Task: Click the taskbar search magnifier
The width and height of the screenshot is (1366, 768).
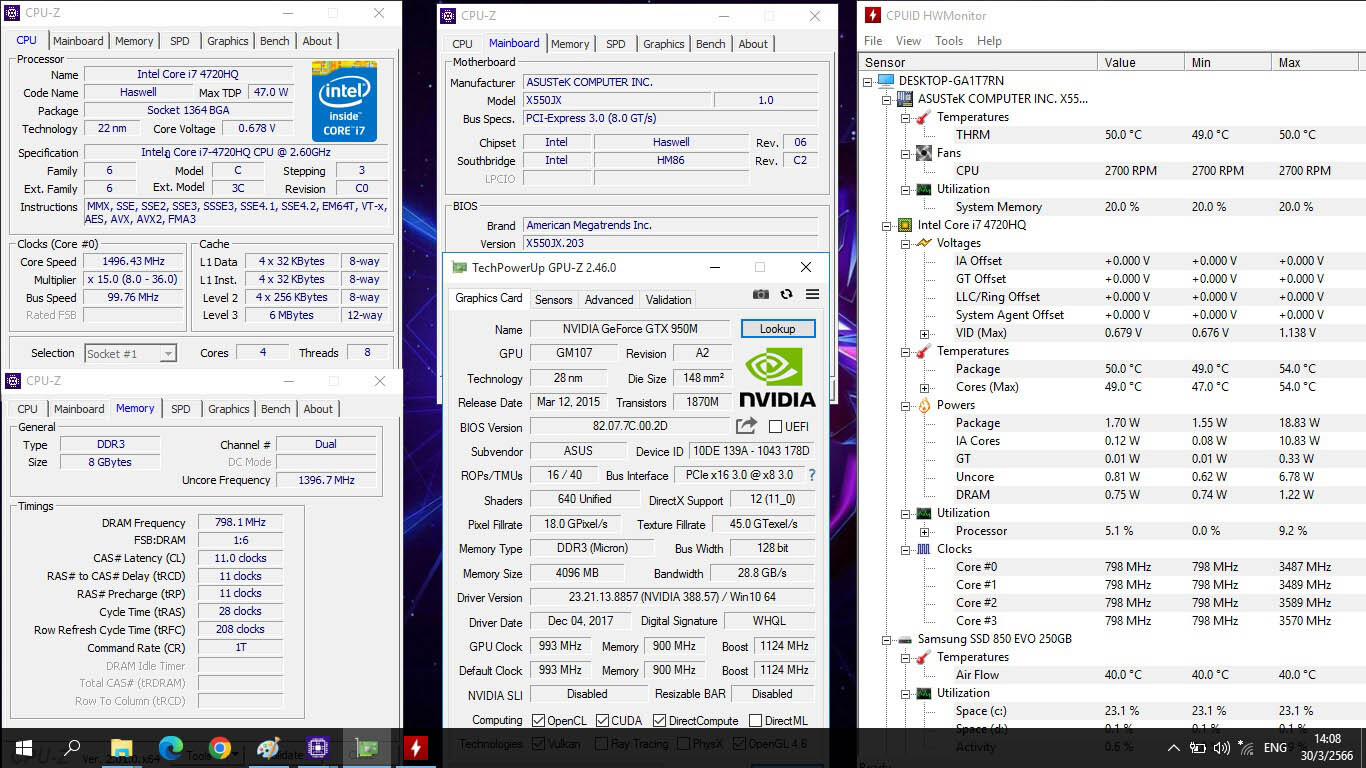Action: click(x=72, y=748)
